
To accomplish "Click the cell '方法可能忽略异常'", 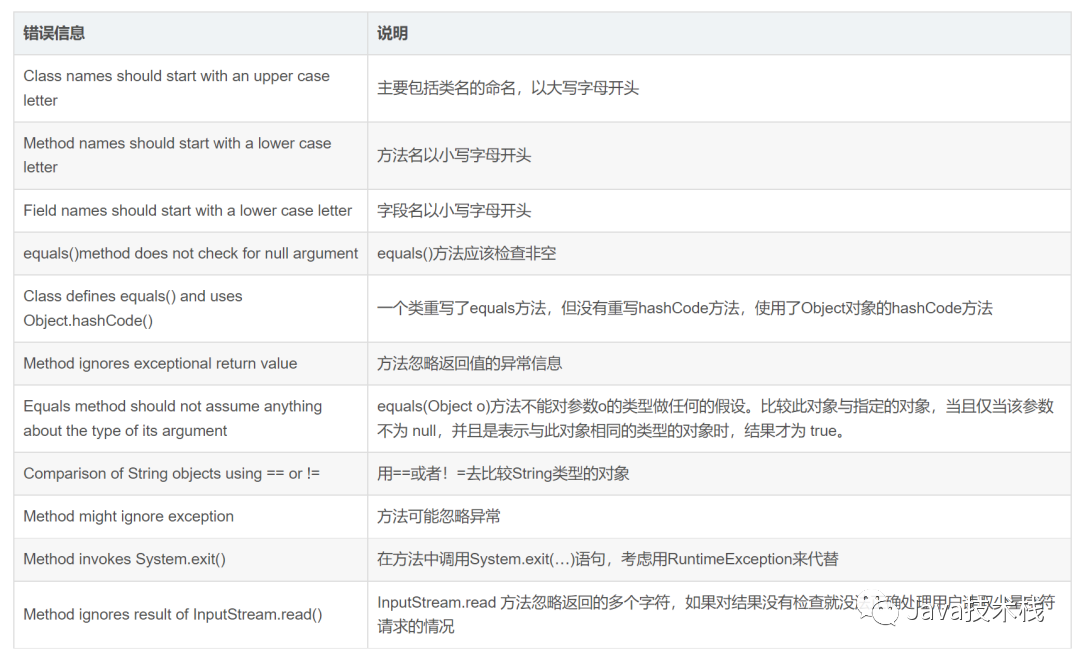I will pos(719,516).
